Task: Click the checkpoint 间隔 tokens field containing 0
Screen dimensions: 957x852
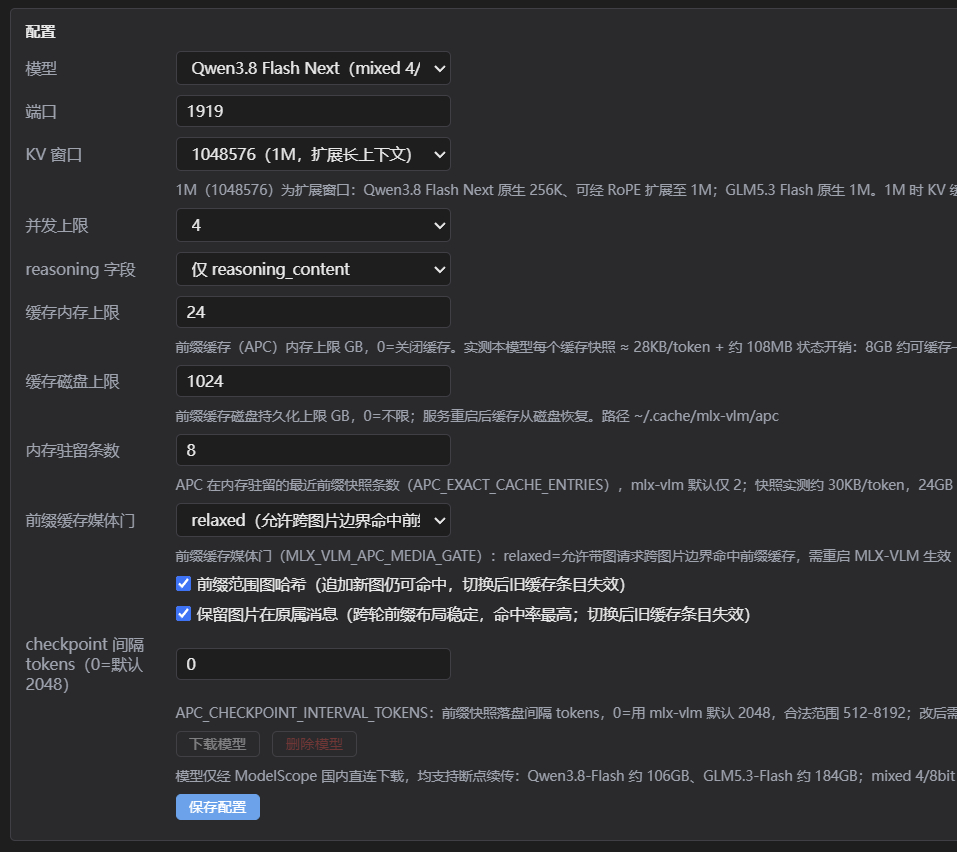Action: click(313, 664)
